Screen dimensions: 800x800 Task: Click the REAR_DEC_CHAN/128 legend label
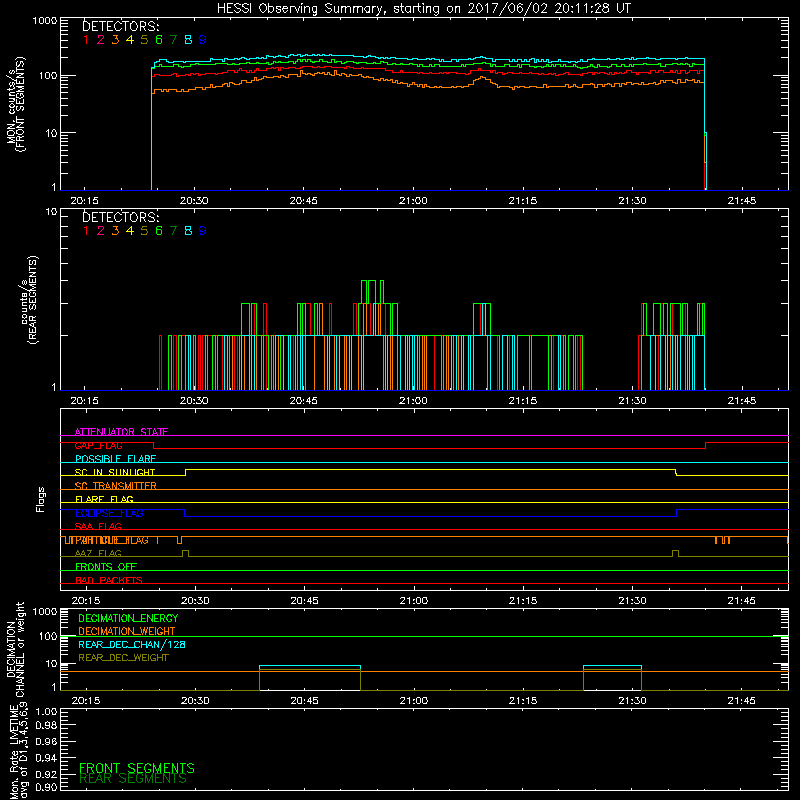[132, 644]
